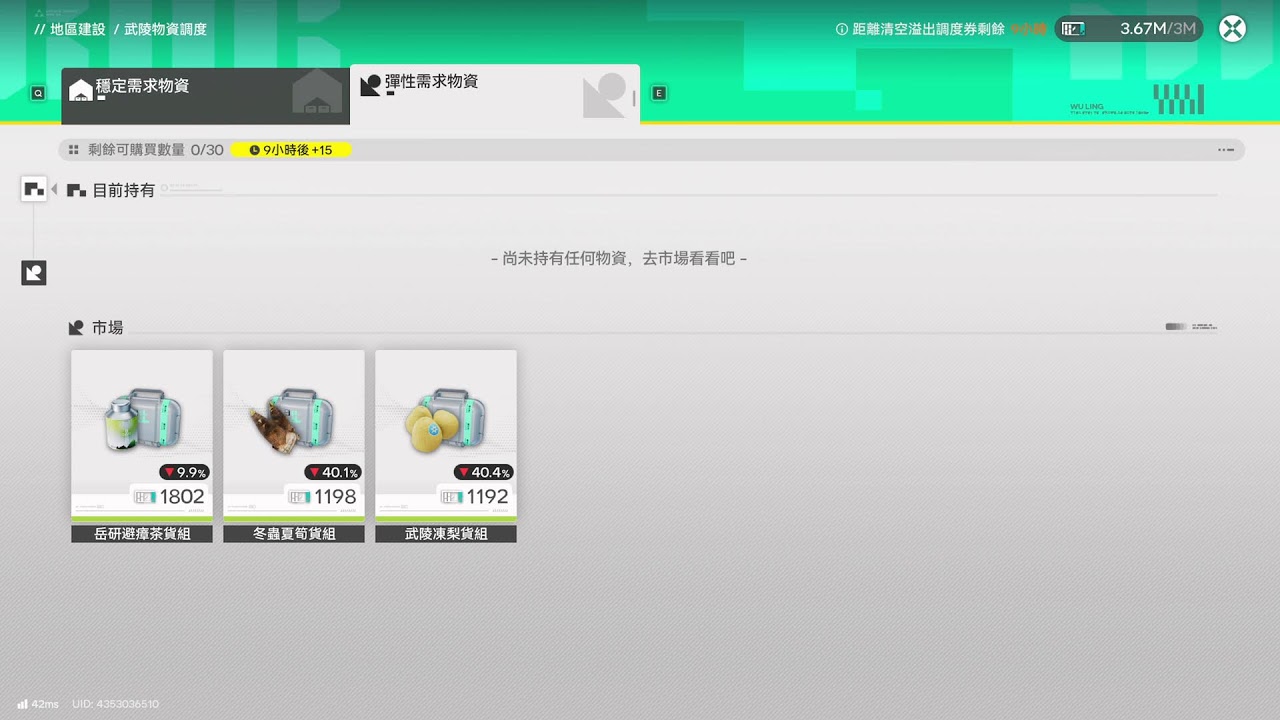Click the 9.9% price drop badge
The image size is (1280, 720).
(x=184, y=472)
